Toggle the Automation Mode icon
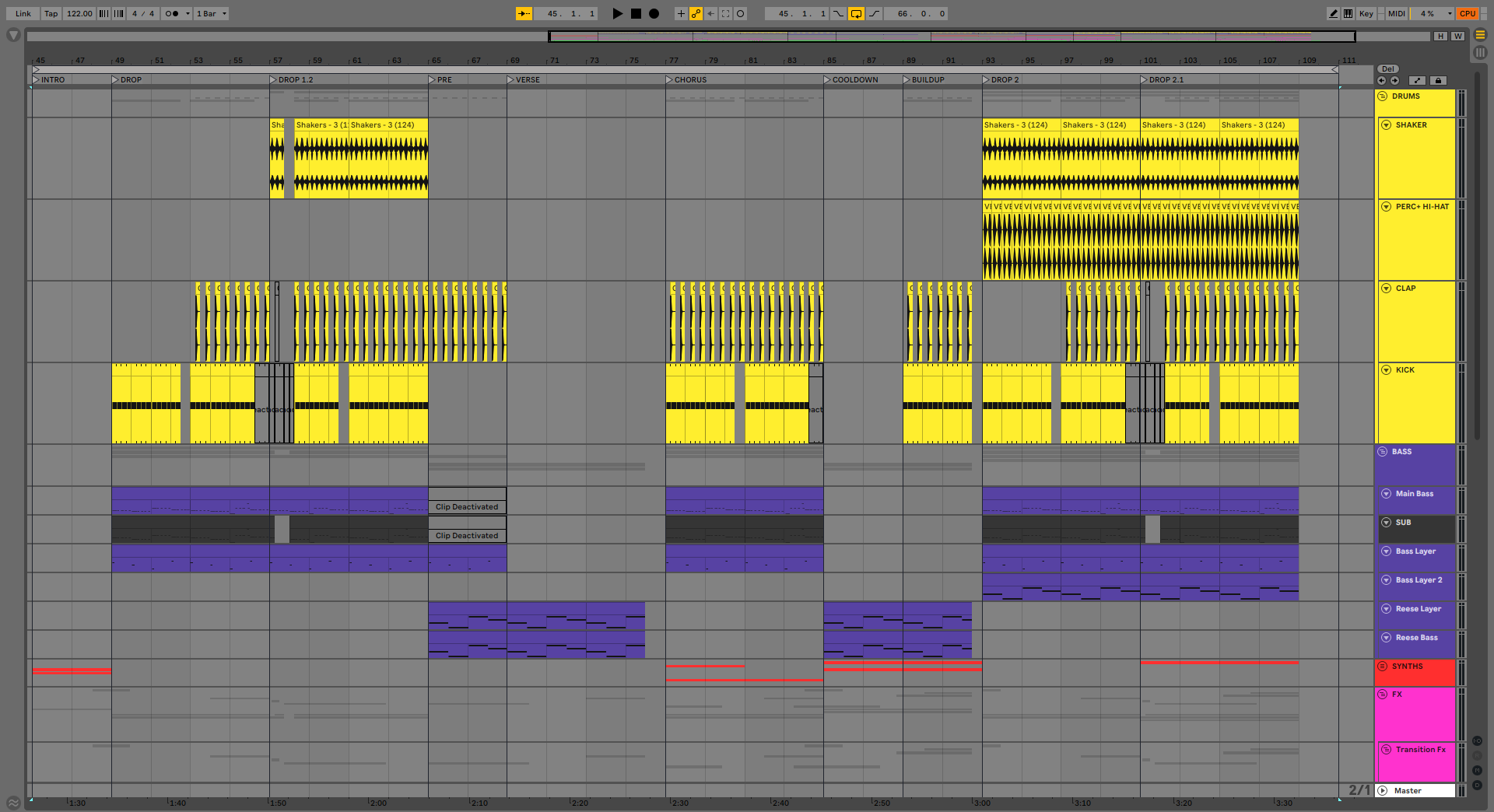 [1418, 80]
